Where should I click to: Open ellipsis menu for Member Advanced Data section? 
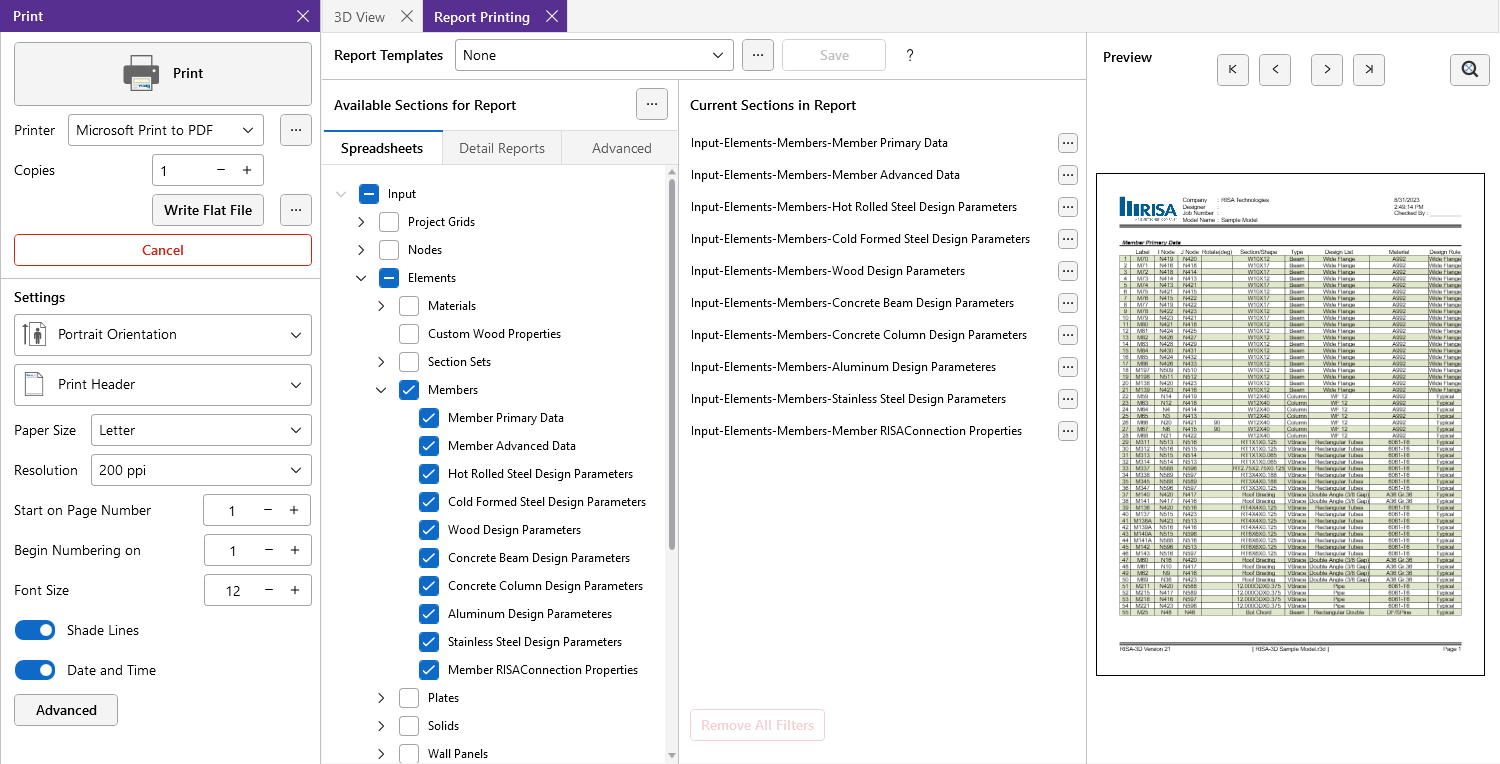1067,175
